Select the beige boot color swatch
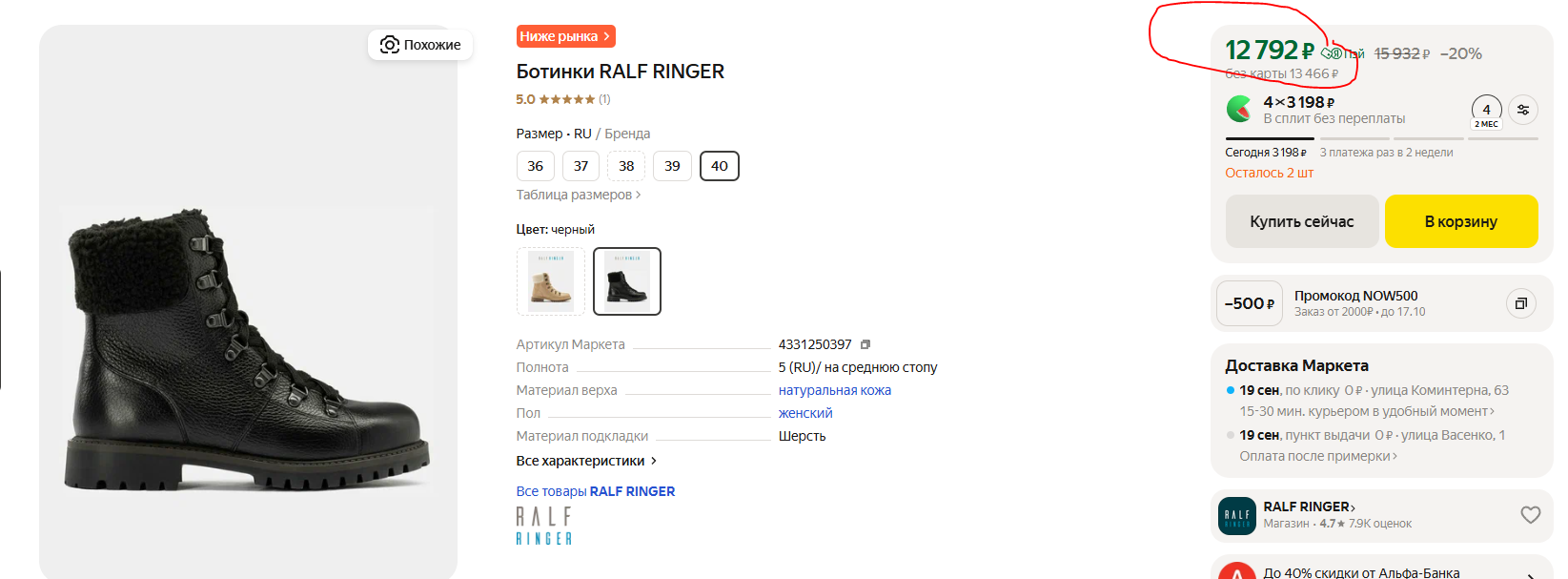 551,281
